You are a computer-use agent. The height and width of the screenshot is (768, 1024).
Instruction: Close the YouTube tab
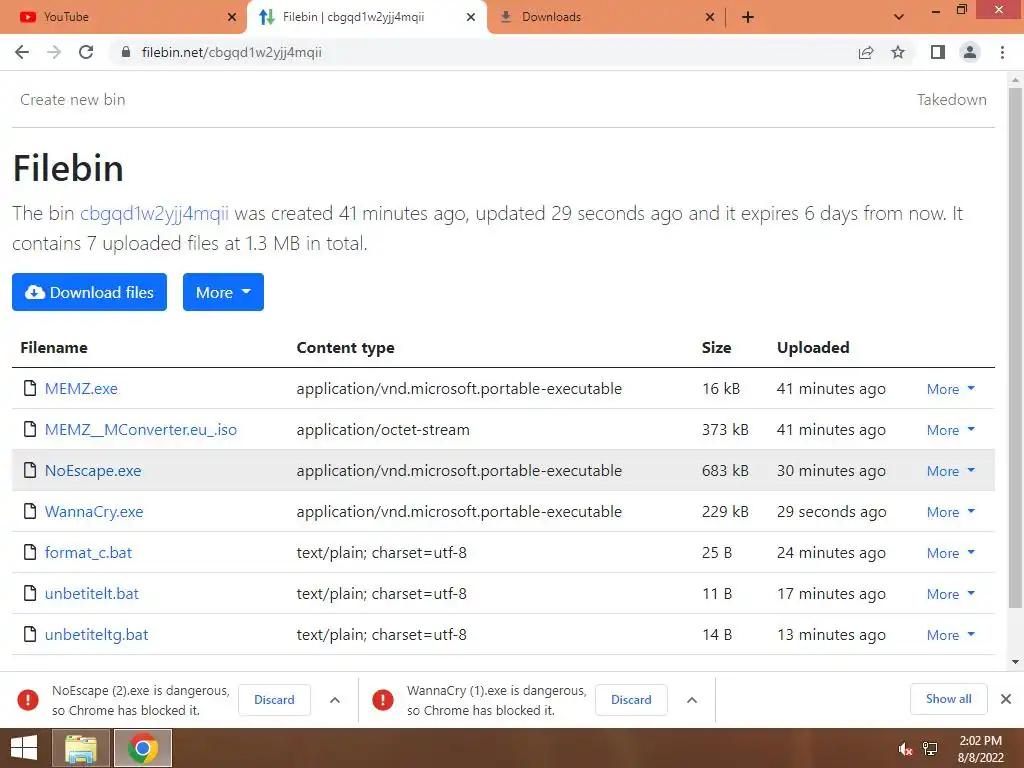coord(232,17)
